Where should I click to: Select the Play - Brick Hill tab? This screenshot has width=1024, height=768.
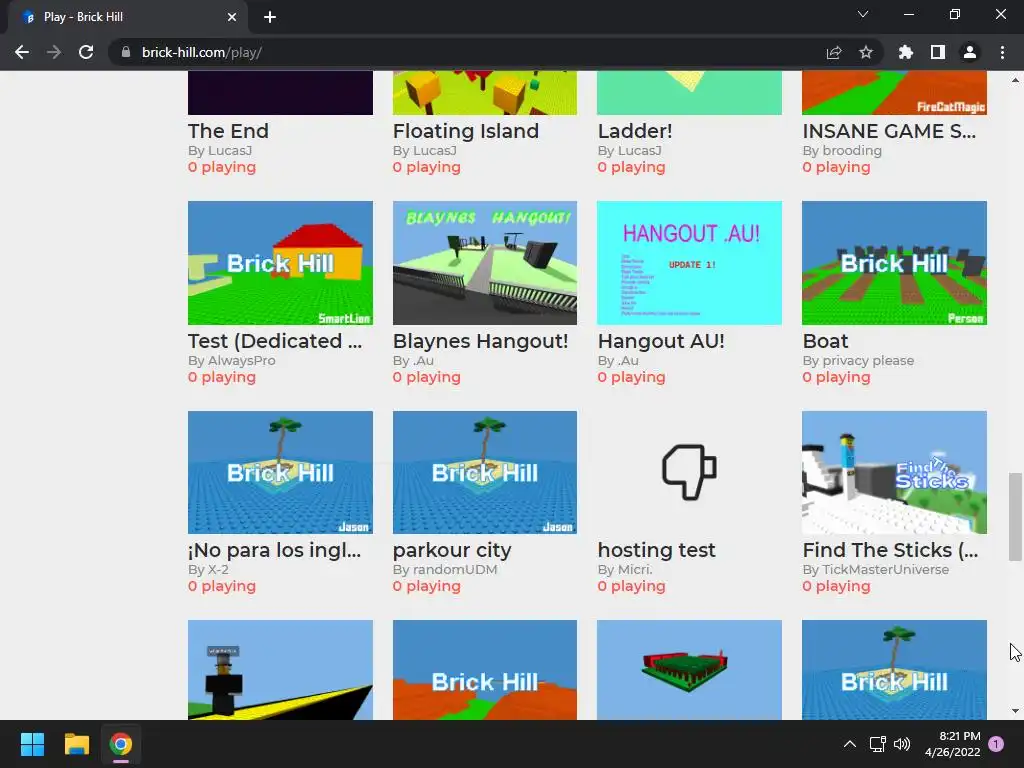click(127, 17)
